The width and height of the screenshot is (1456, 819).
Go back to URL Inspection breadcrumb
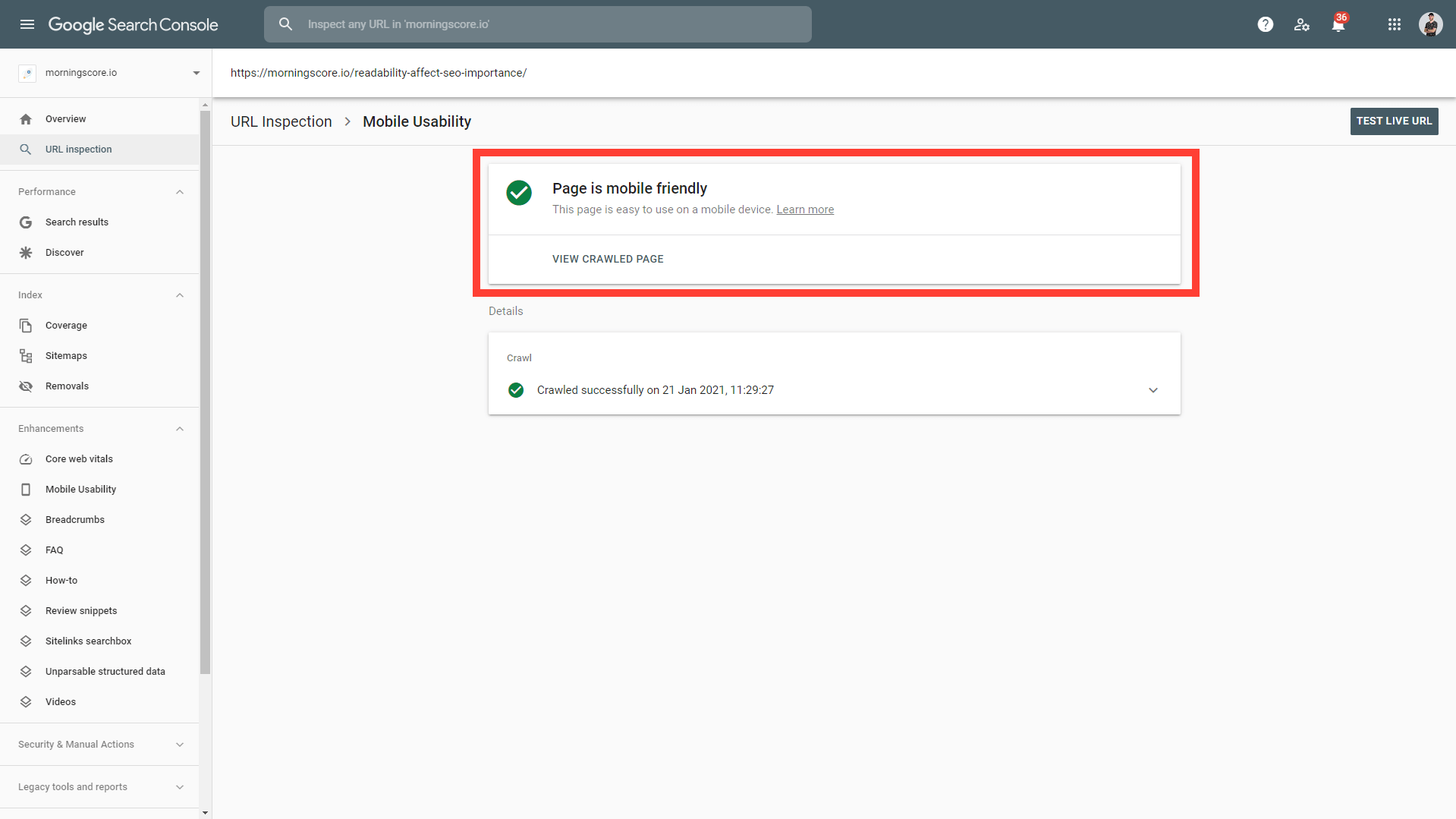point(281,121)
